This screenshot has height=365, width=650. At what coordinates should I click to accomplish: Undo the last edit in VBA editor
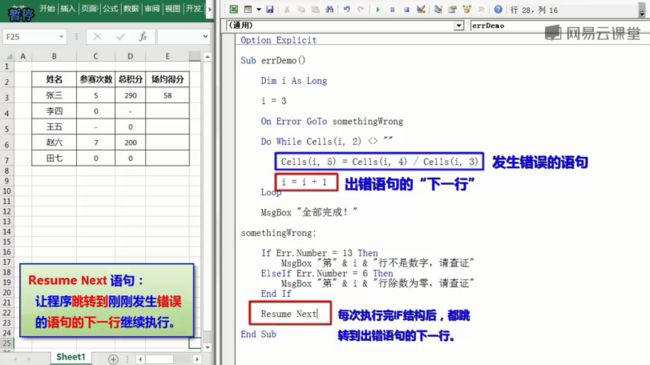tap(347, 9)
